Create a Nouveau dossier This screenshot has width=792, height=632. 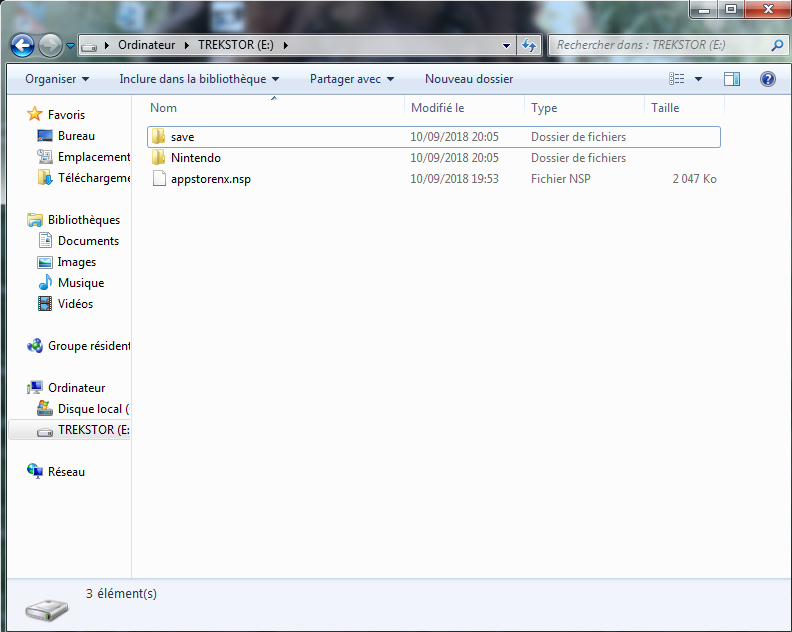click(469, 79)
